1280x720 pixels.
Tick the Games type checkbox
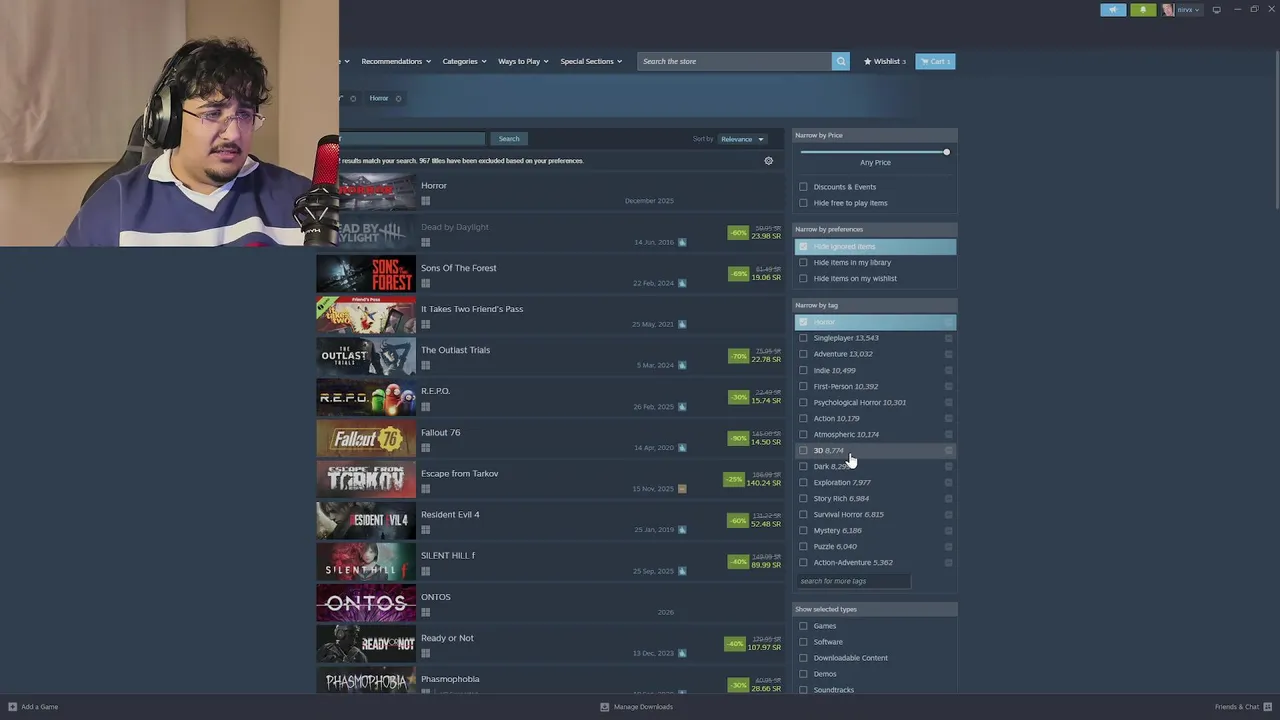803,626
